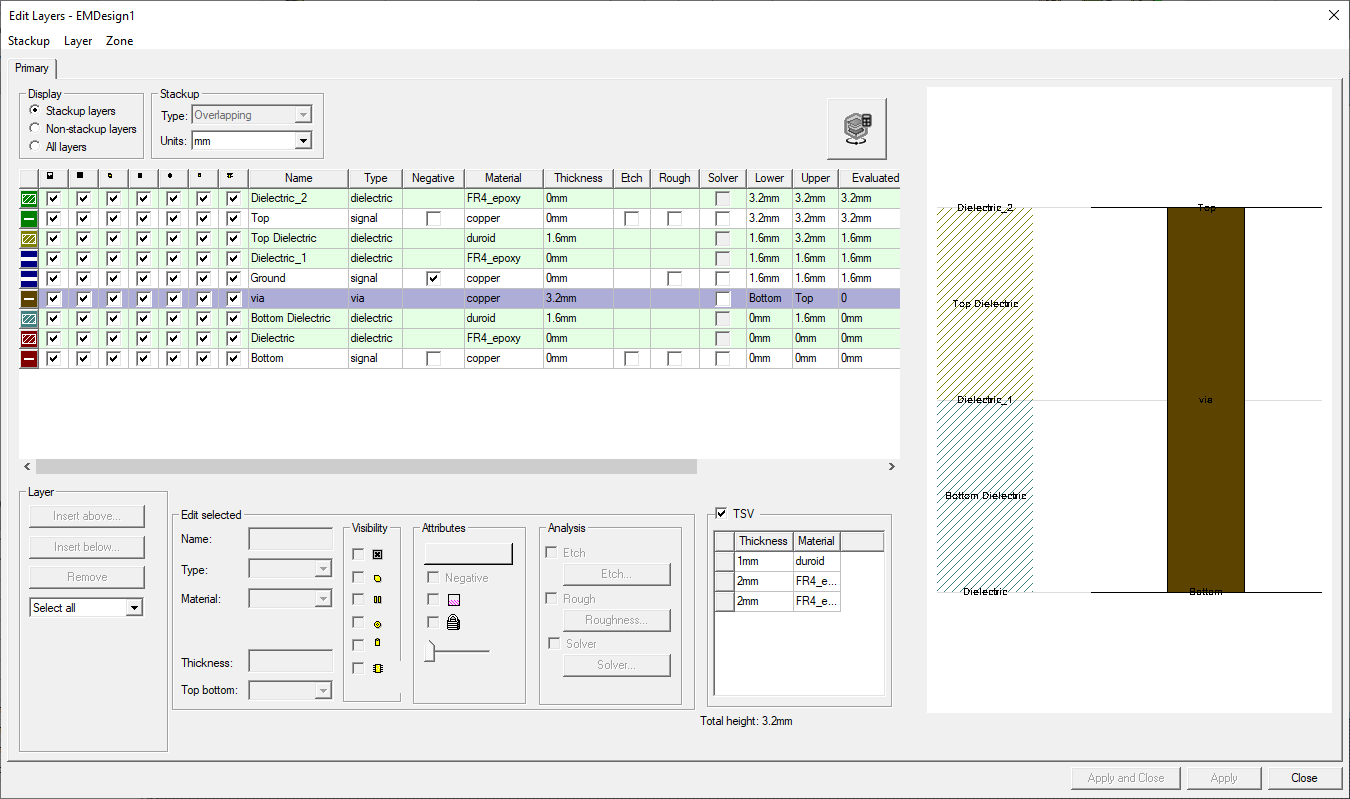Click the Apply button
The image size is (1350, 799).
pyautogui.click(x=1223, y=778)
